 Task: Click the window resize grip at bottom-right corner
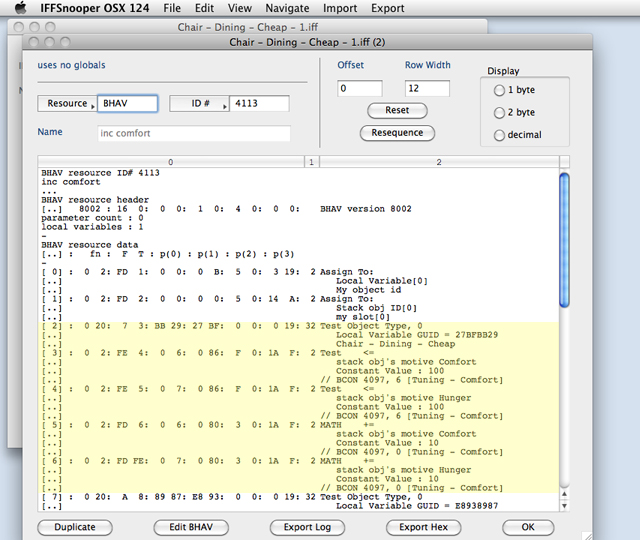[x=587, y=535]
